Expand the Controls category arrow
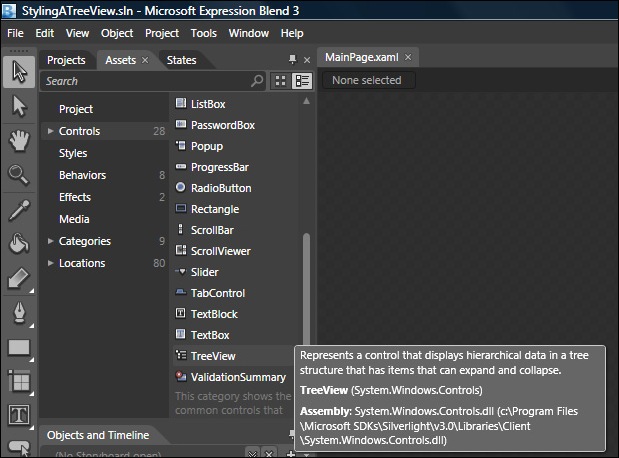This screenshot has height=458, width=619. (50, 131)
